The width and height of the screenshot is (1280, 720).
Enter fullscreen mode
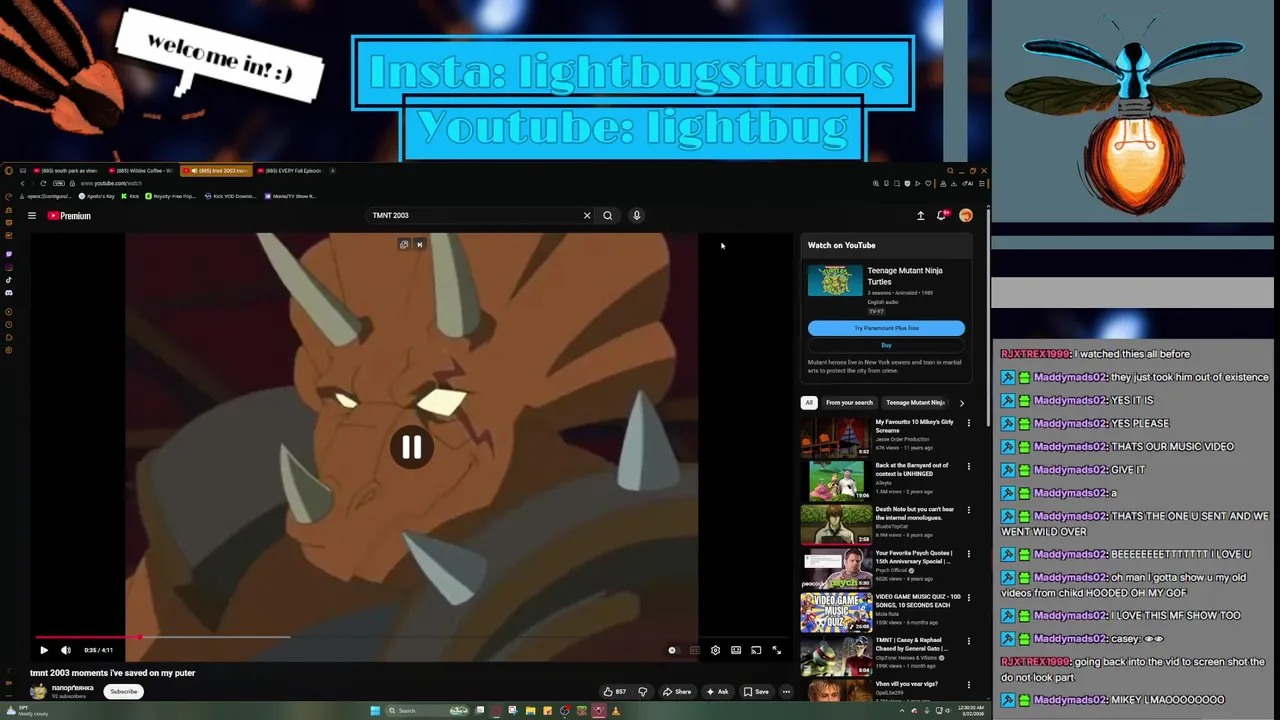pyautogui.click(x=777, y=650)
